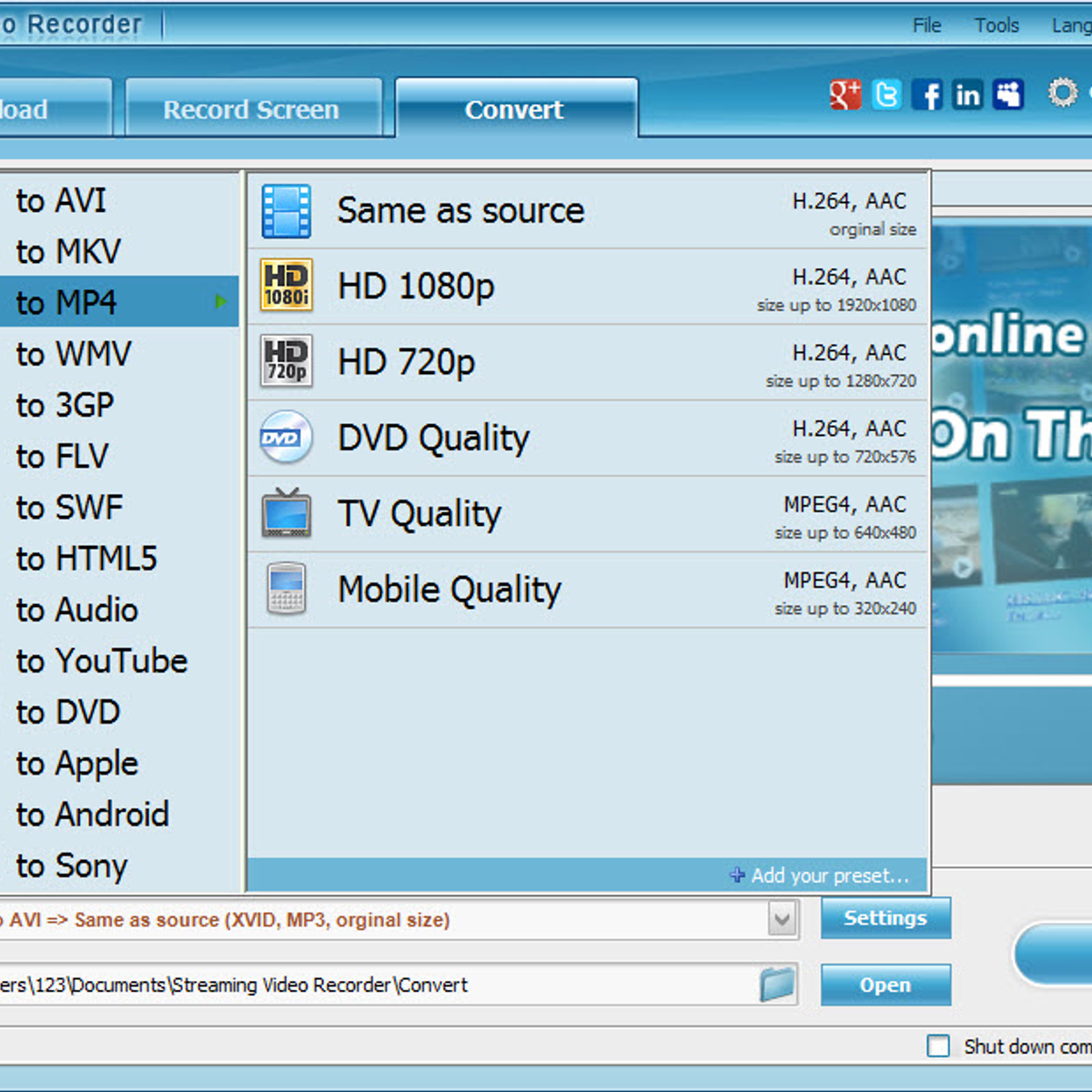Expand the output format preset dropdown
This screenshot has width=1092, height=1092.
click(x=782, y=919)
